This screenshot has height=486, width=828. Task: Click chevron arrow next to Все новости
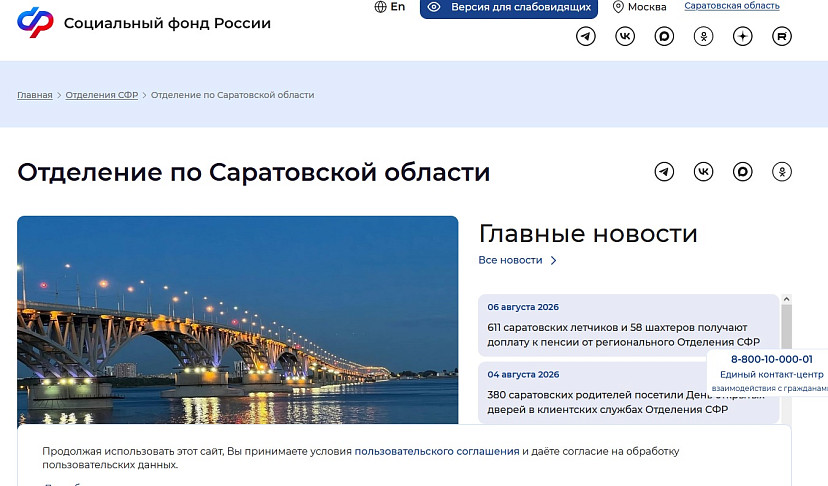point(553,260)
